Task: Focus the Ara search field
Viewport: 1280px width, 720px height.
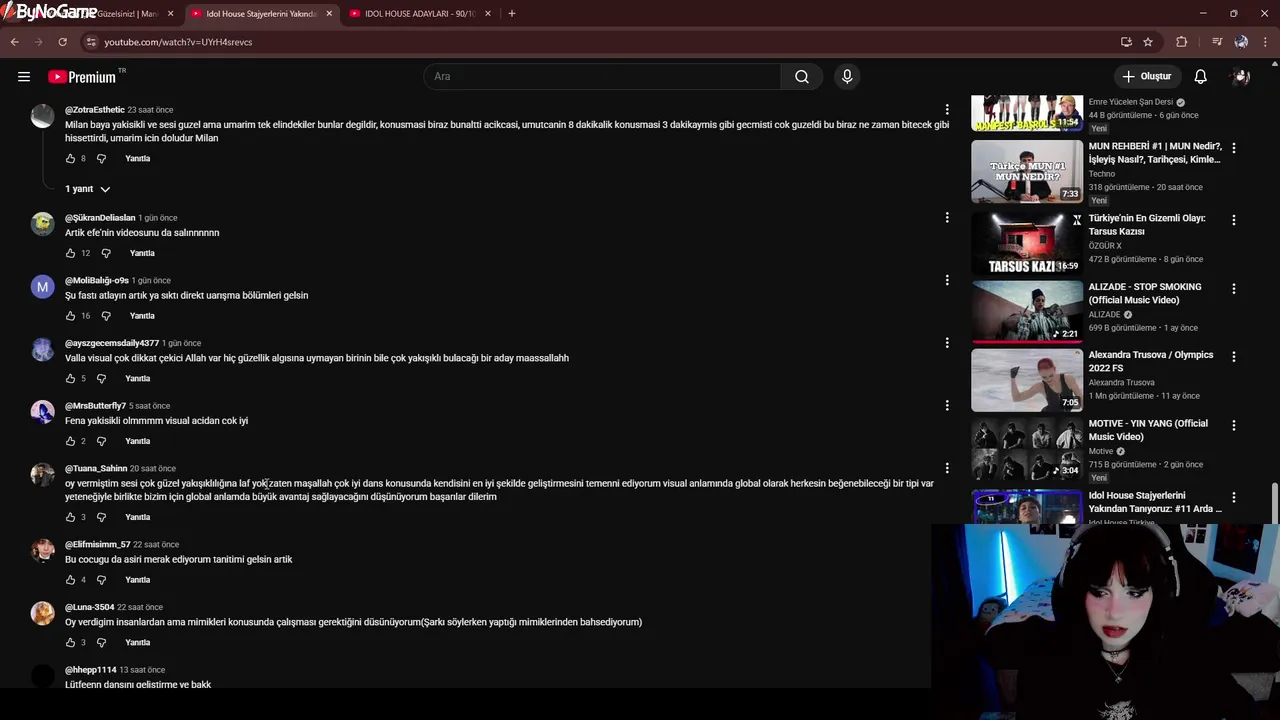Action: (x=603, y=76)
